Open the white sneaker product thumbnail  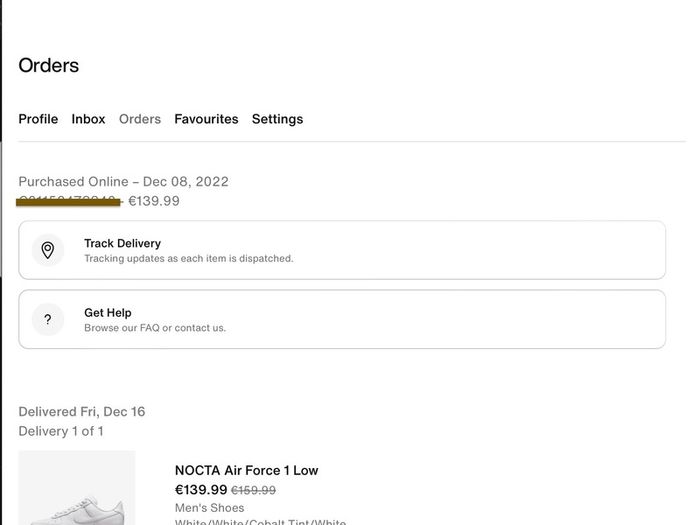[x=77, y=488]
